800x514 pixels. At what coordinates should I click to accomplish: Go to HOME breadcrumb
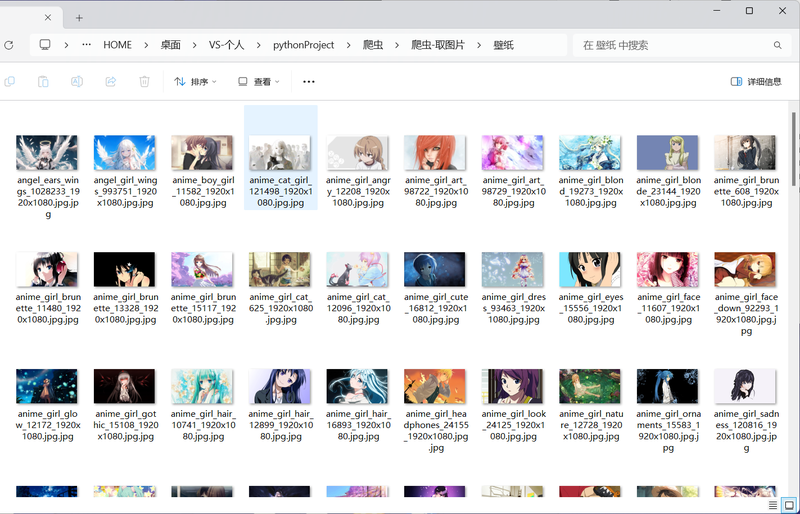click(117, 45)
